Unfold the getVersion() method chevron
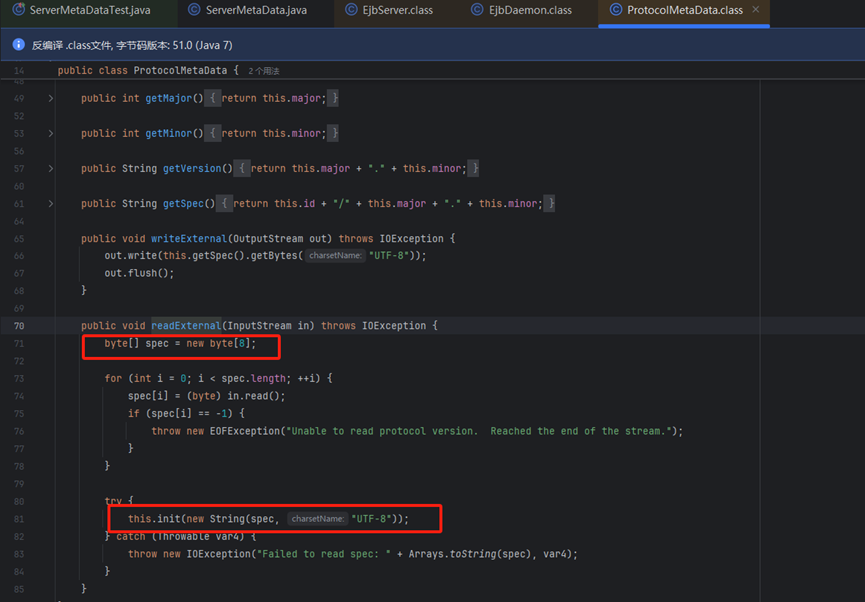 pyautogui.click(x=51, y=168)
